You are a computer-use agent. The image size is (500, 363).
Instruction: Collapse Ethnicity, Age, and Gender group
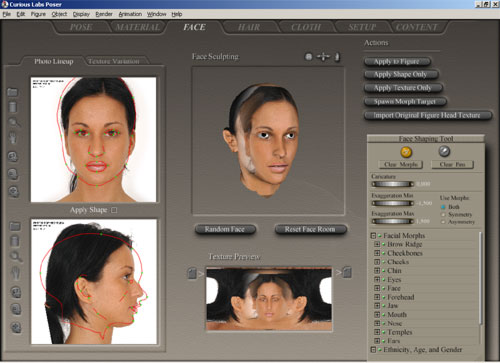373,350
